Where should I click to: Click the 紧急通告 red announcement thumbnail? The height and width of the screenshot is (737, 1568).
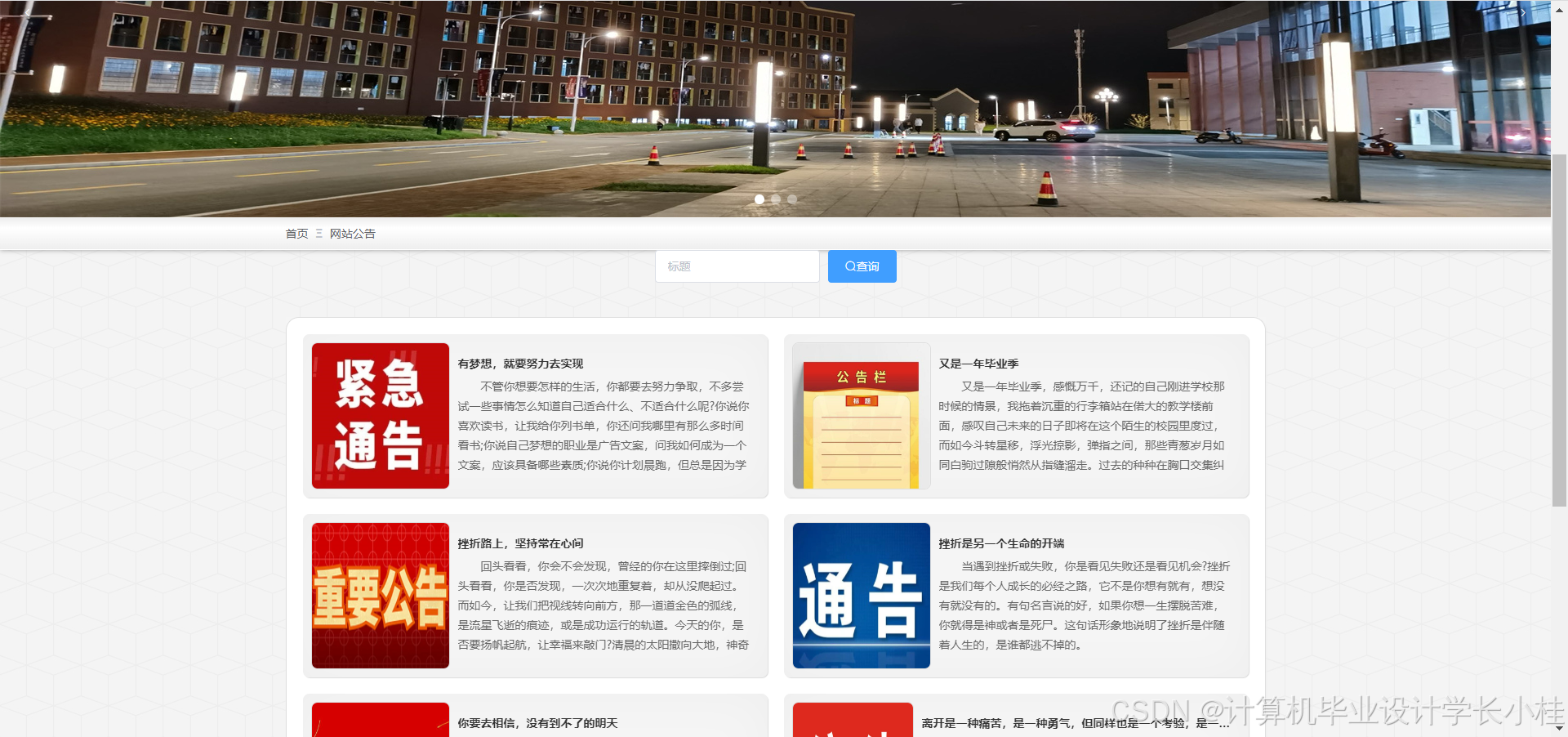(380, 416)
